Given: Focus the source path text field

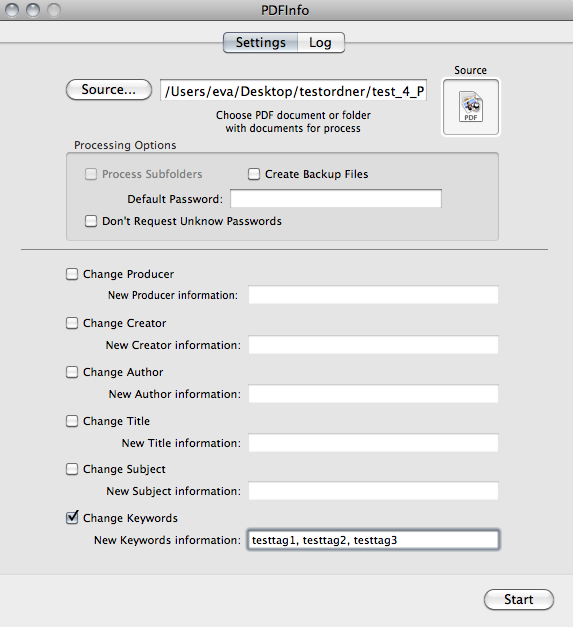Looking at the screenshot, I should coord(293,91).
